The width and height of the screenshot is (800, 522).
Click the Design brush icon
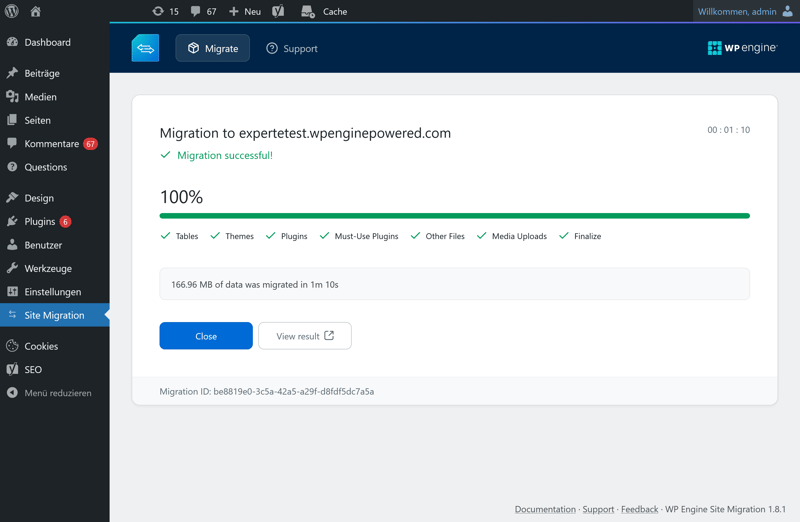coord(12,198)
